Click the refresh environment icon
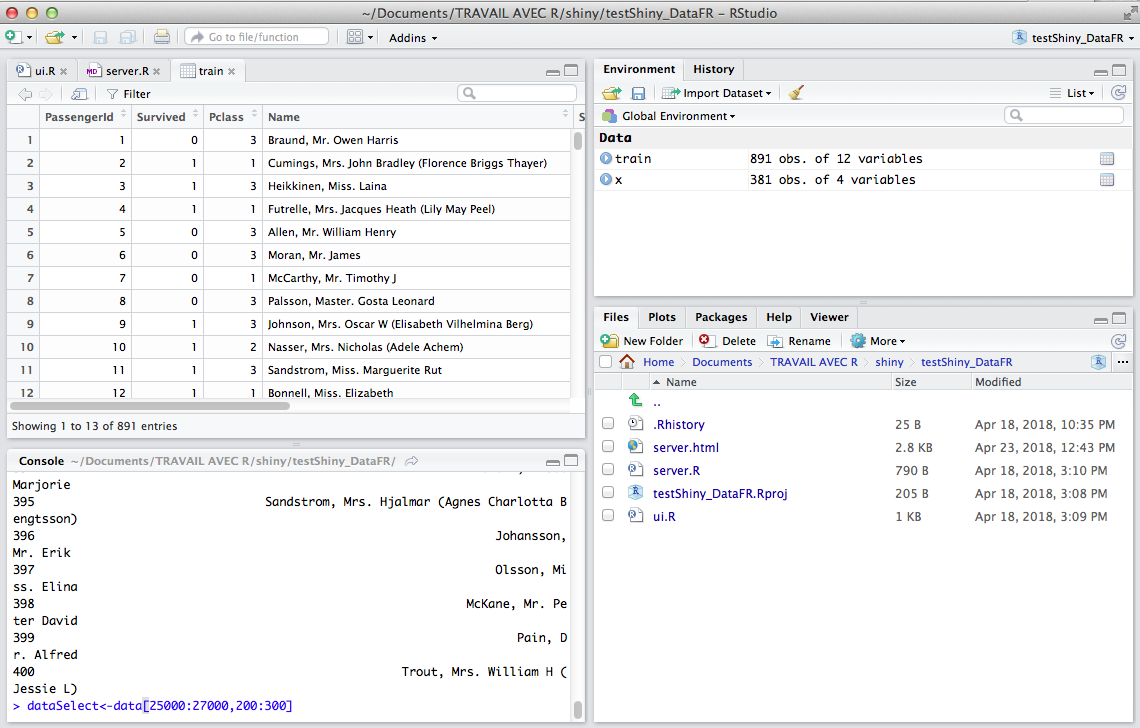This screenshot has height=728, width=1140. 1118,92
